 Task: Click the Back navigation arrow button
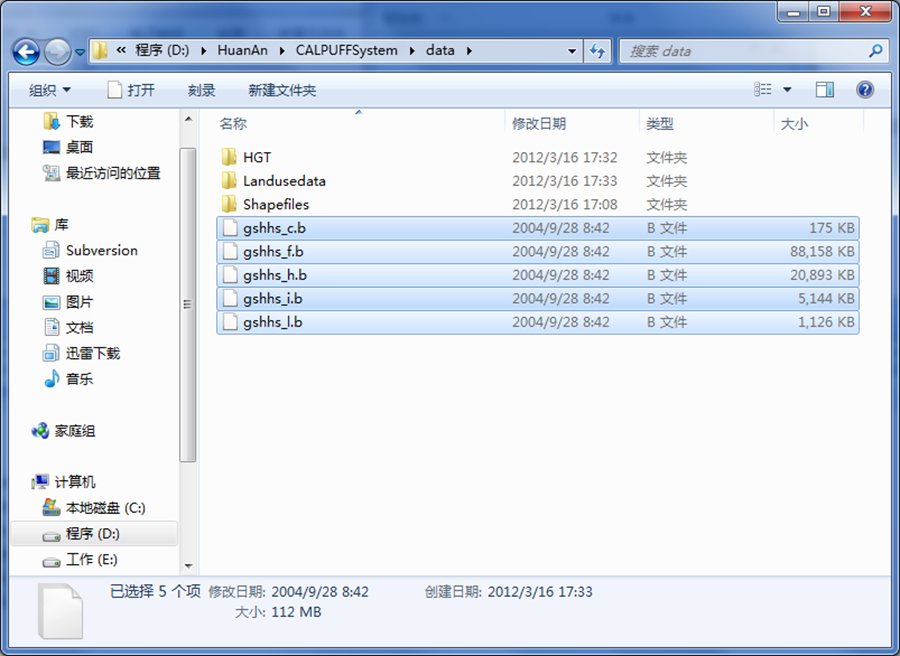[27, 51]
